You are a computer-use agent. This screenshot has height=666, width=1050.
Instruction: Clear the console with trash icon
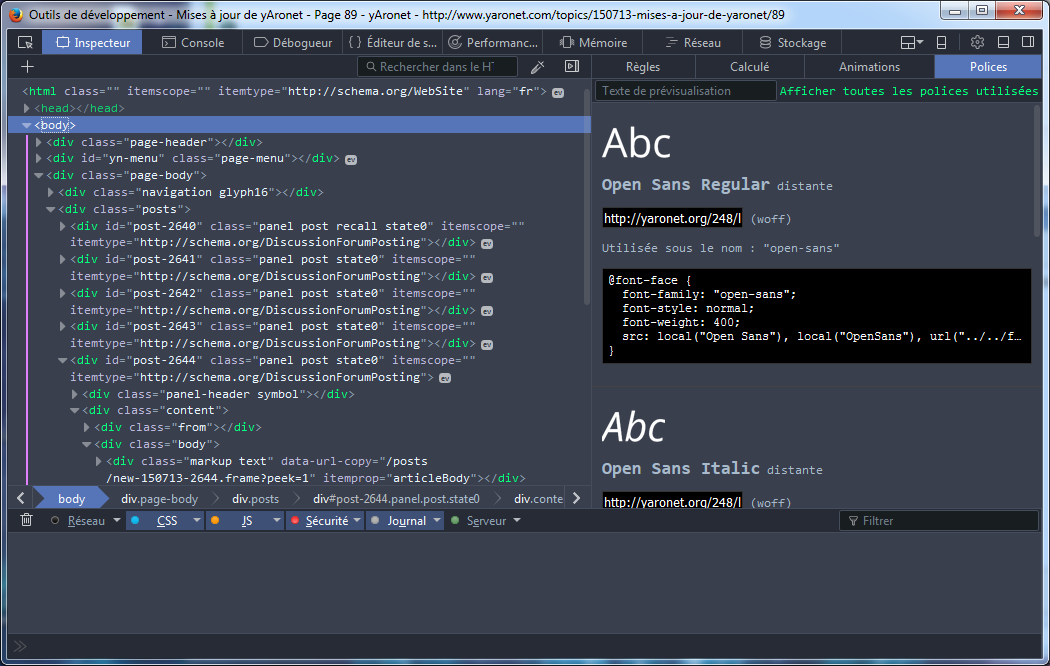(26, 520)
